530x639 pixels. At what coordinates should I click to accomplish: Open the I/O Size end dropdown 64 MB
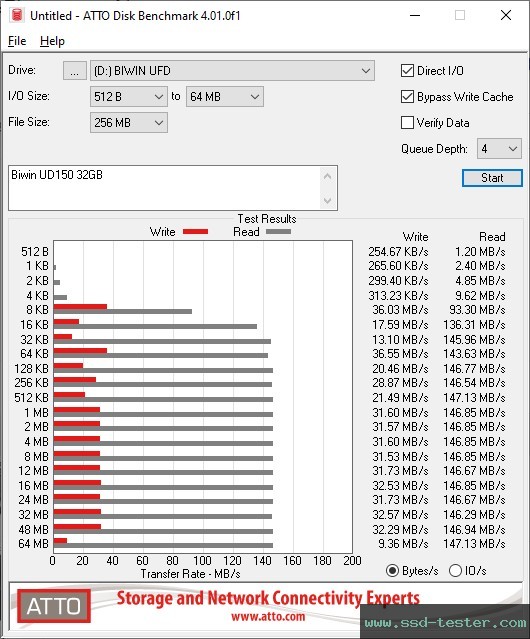point(225,97)
